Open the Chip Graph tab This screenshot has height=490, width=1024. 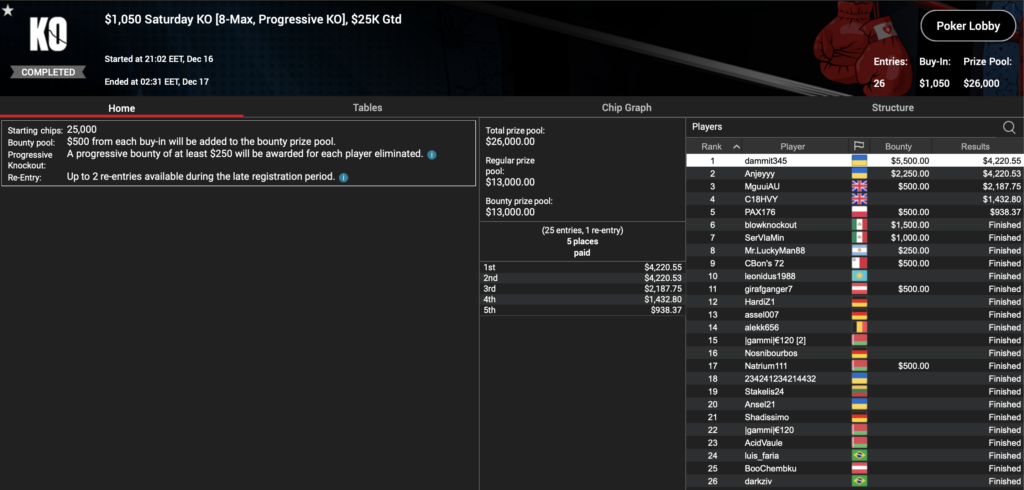point(627,107)
